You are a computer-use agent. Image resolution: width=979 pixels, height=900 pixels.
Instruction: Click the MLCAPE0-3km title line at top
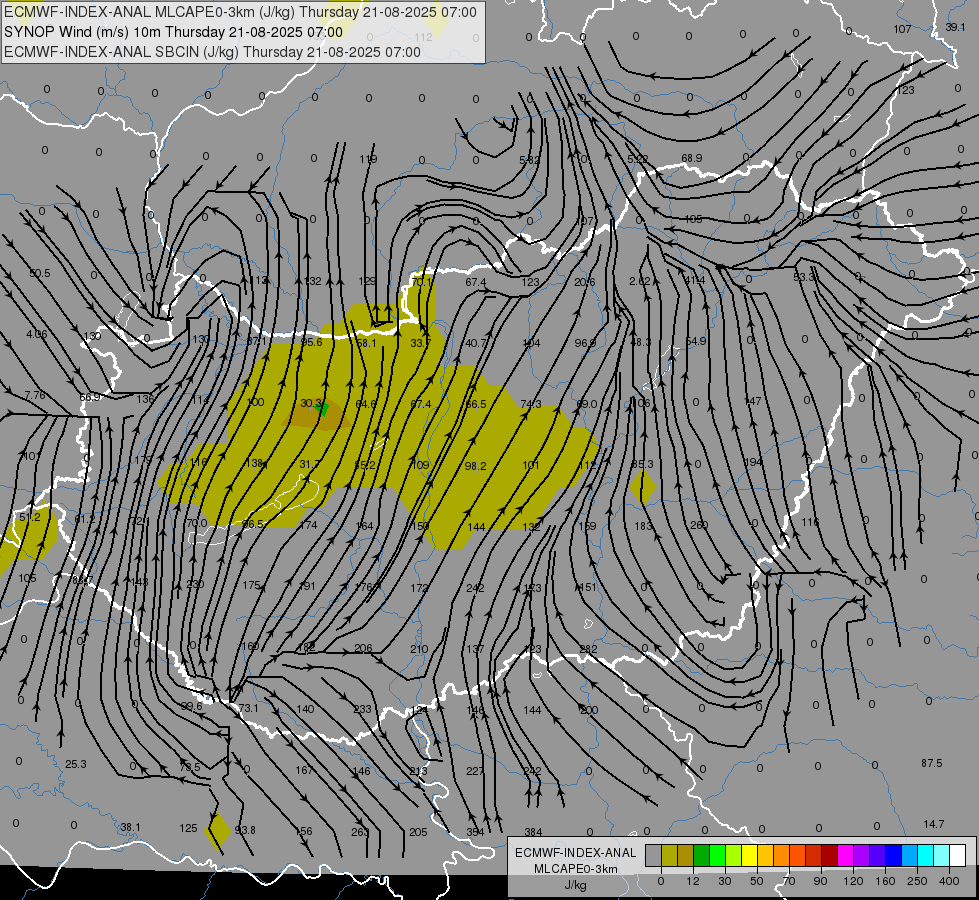(x=240, y=12)
